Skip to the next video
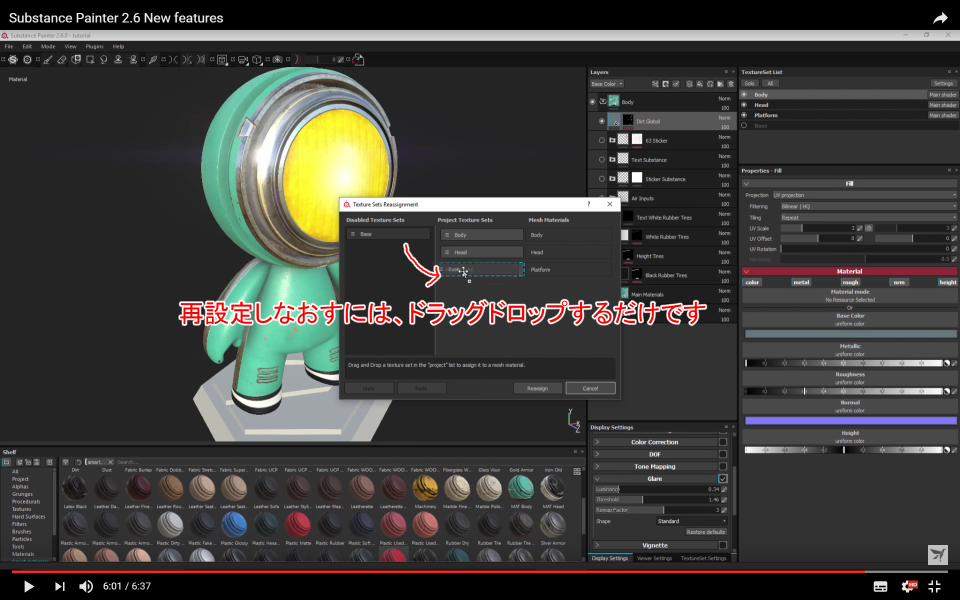 click(59, 587)
